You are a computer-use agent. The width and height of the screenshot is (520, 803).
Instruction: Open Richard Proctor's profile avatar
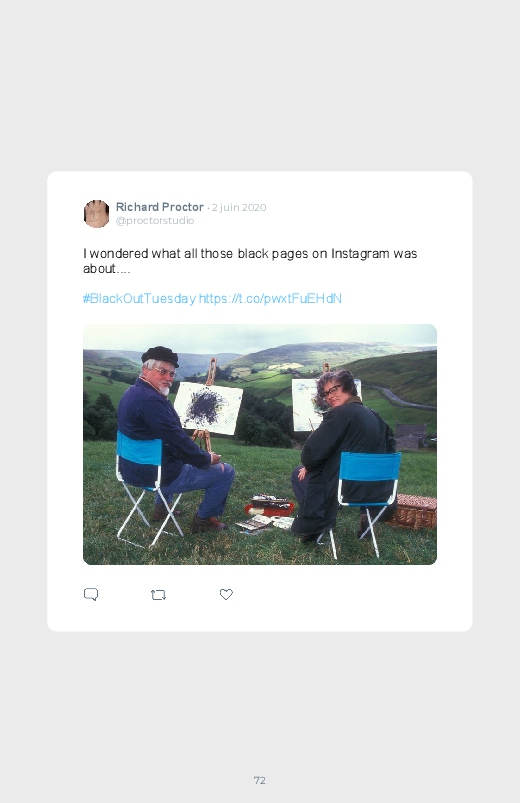pos(96,214)
